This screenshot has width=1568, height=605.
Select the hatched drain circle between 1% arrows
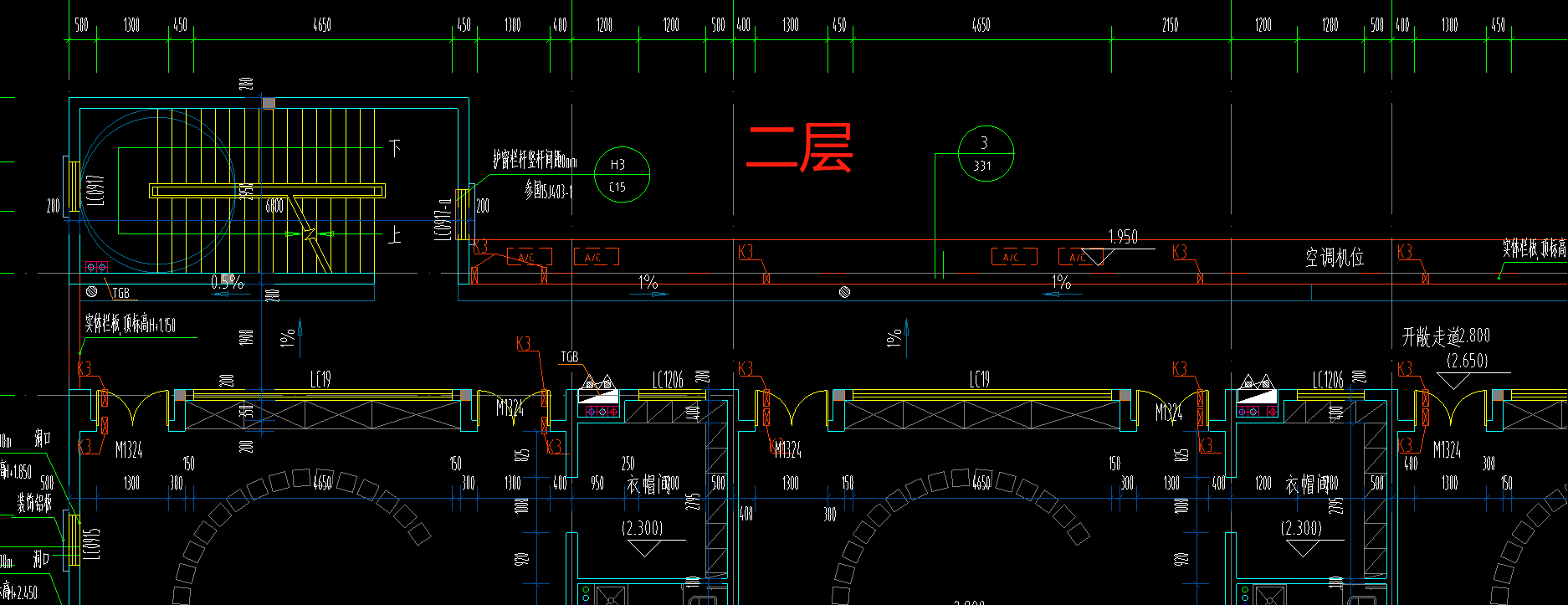point(844,292)
